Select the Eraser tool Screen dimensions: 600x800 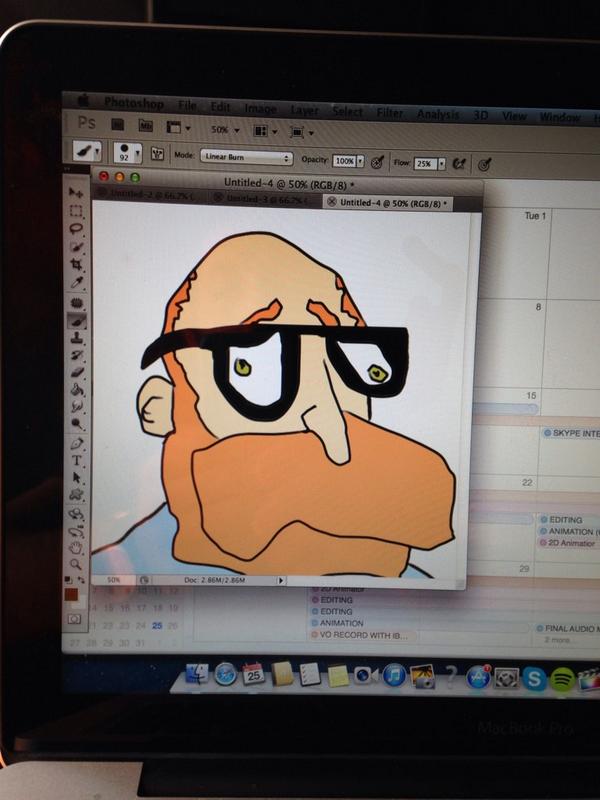(77, 372)
